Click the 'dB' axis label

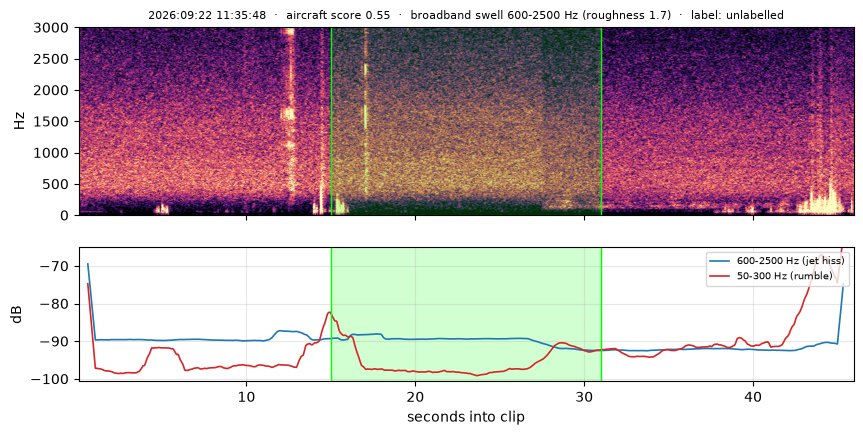click(x=17, y=314)
